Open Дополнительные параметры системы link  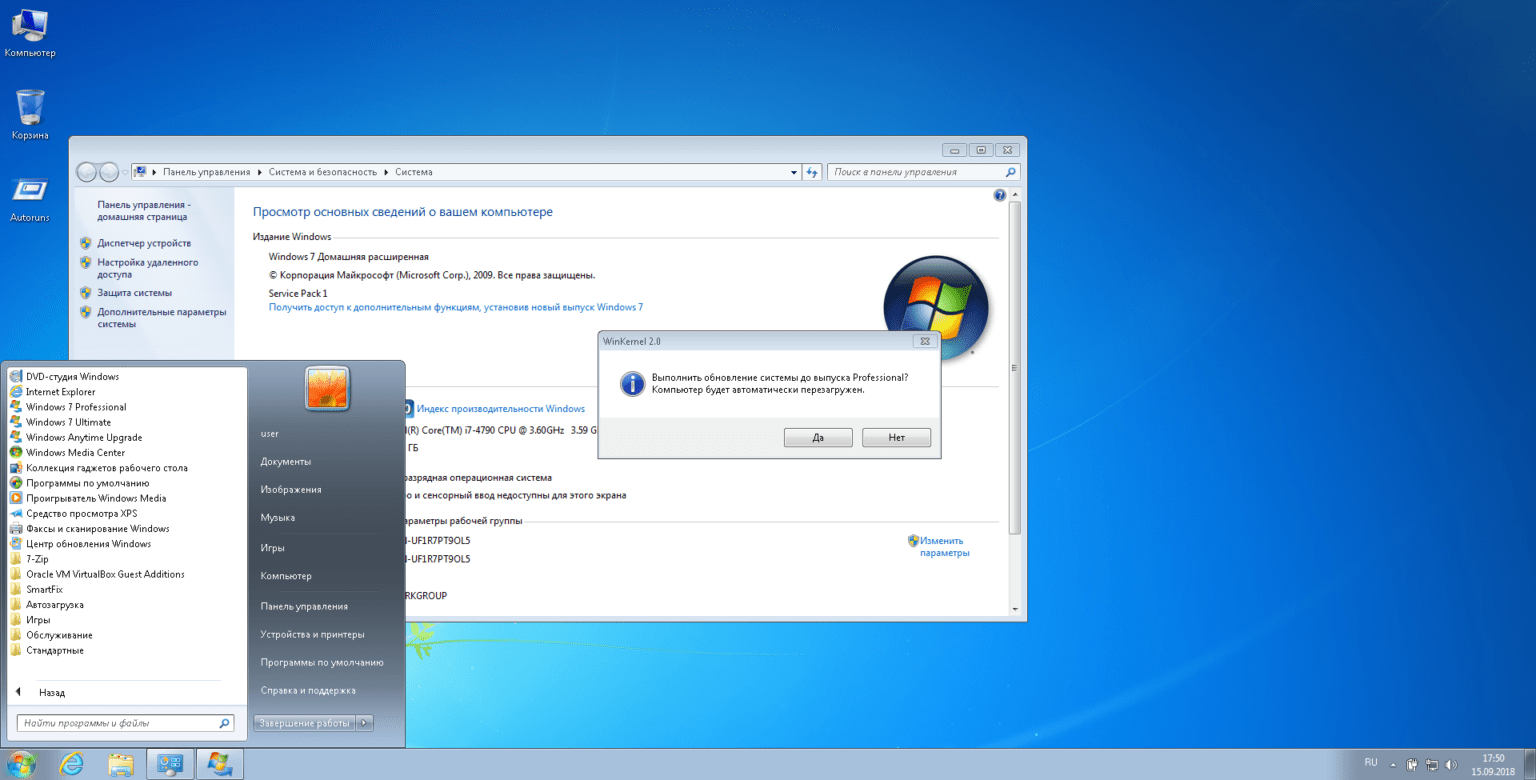[x=162, y=318]
